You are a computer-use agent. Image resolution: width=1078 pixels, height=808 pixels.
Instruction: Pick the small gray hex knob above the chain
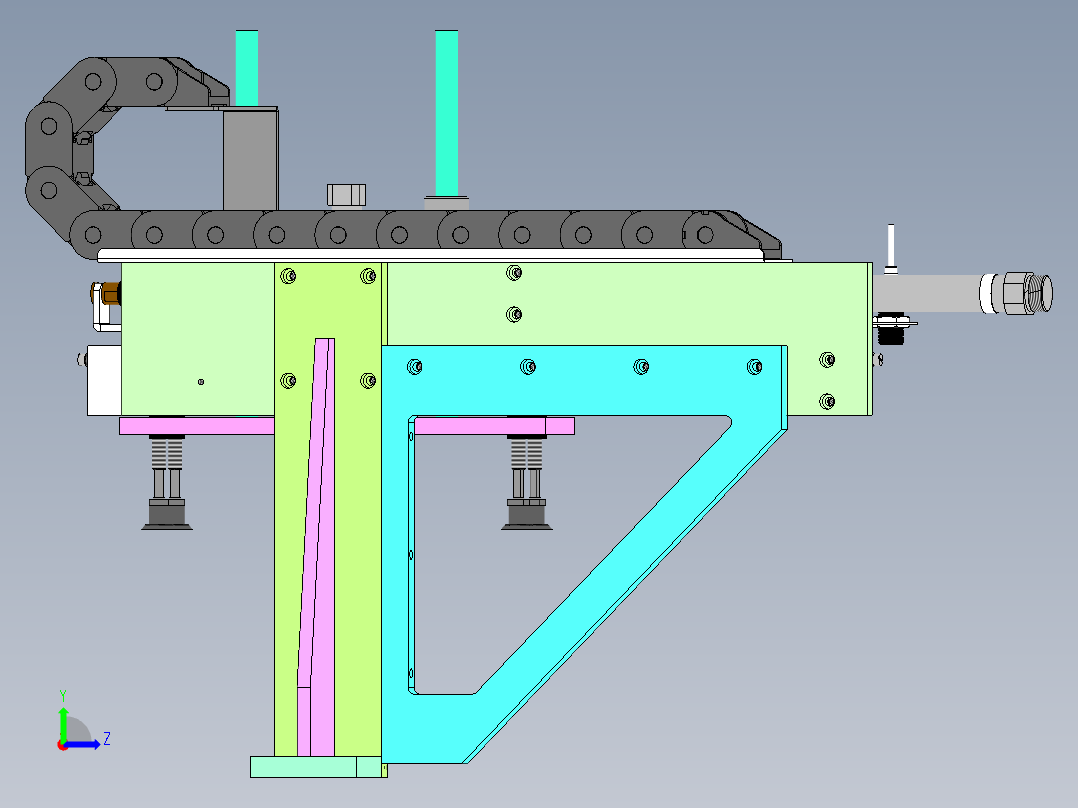[346, 195]
